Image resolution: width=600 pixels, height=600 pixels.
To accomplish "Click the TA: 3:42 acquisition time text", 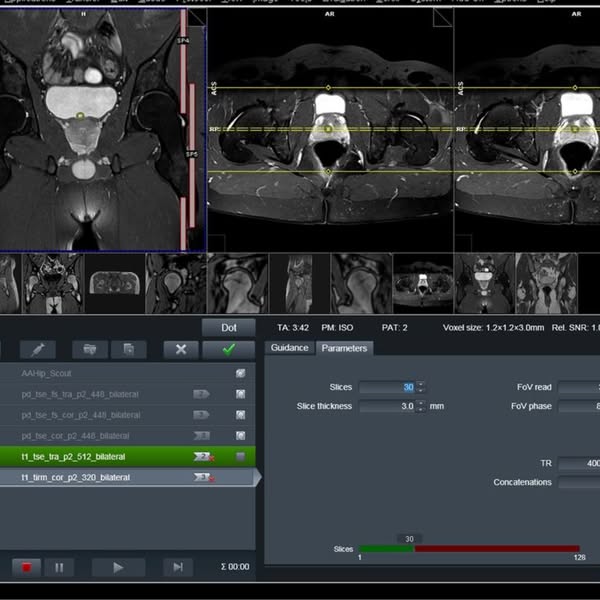I will coord(293,328).
